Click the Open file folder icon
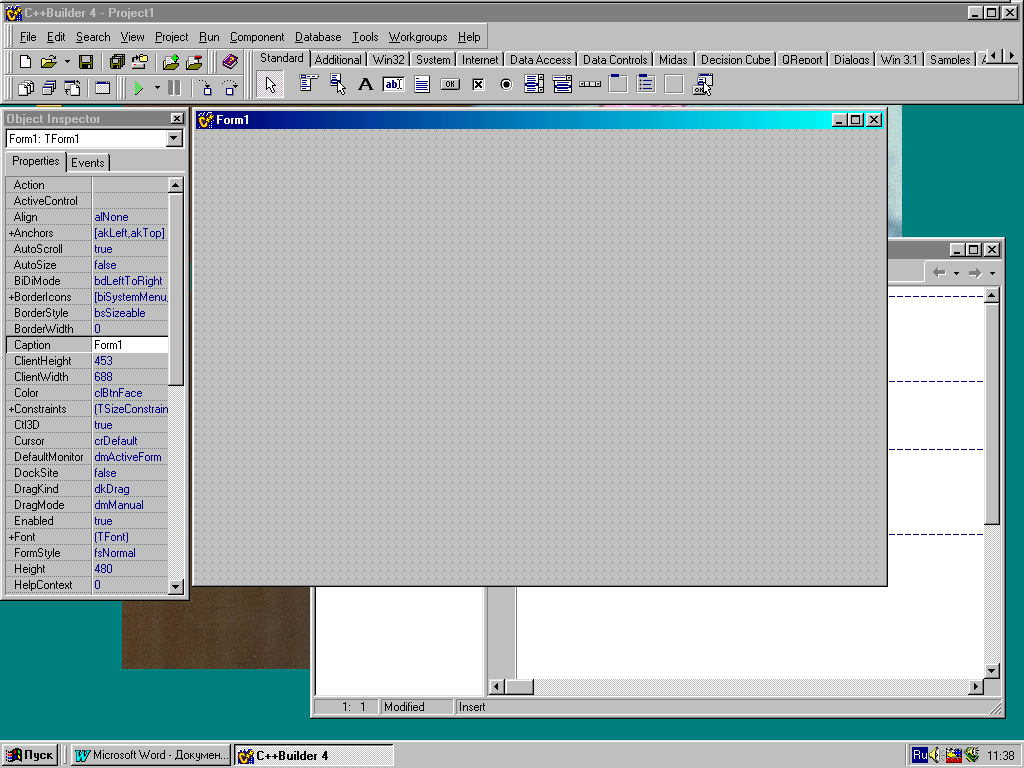1024x768 pixels. click(48, 62)
